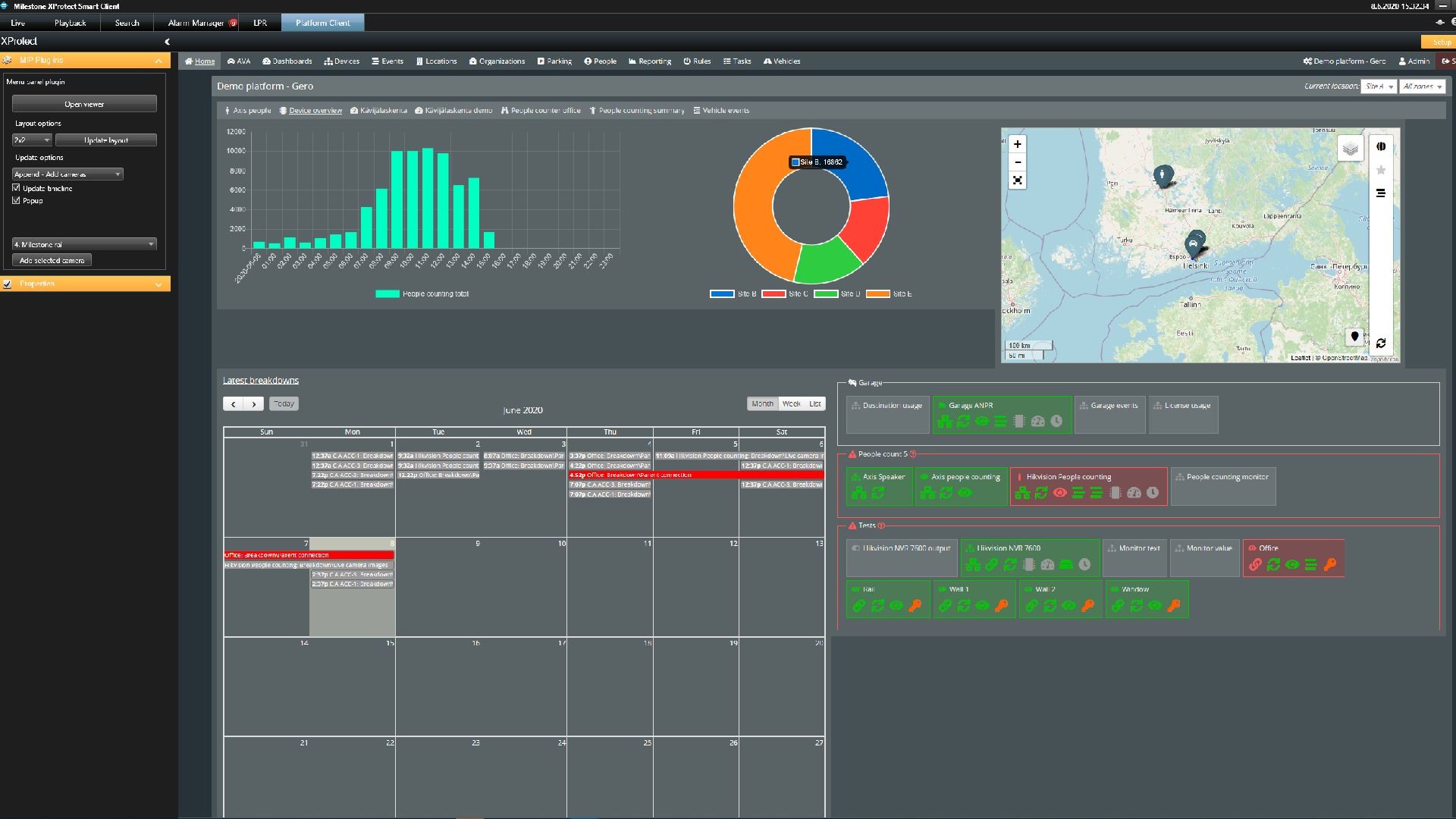Click the chip icon in Hikvision NVR 7600 card
The height and width of the screenshot is (819, 1456).
coord(1029,564)
